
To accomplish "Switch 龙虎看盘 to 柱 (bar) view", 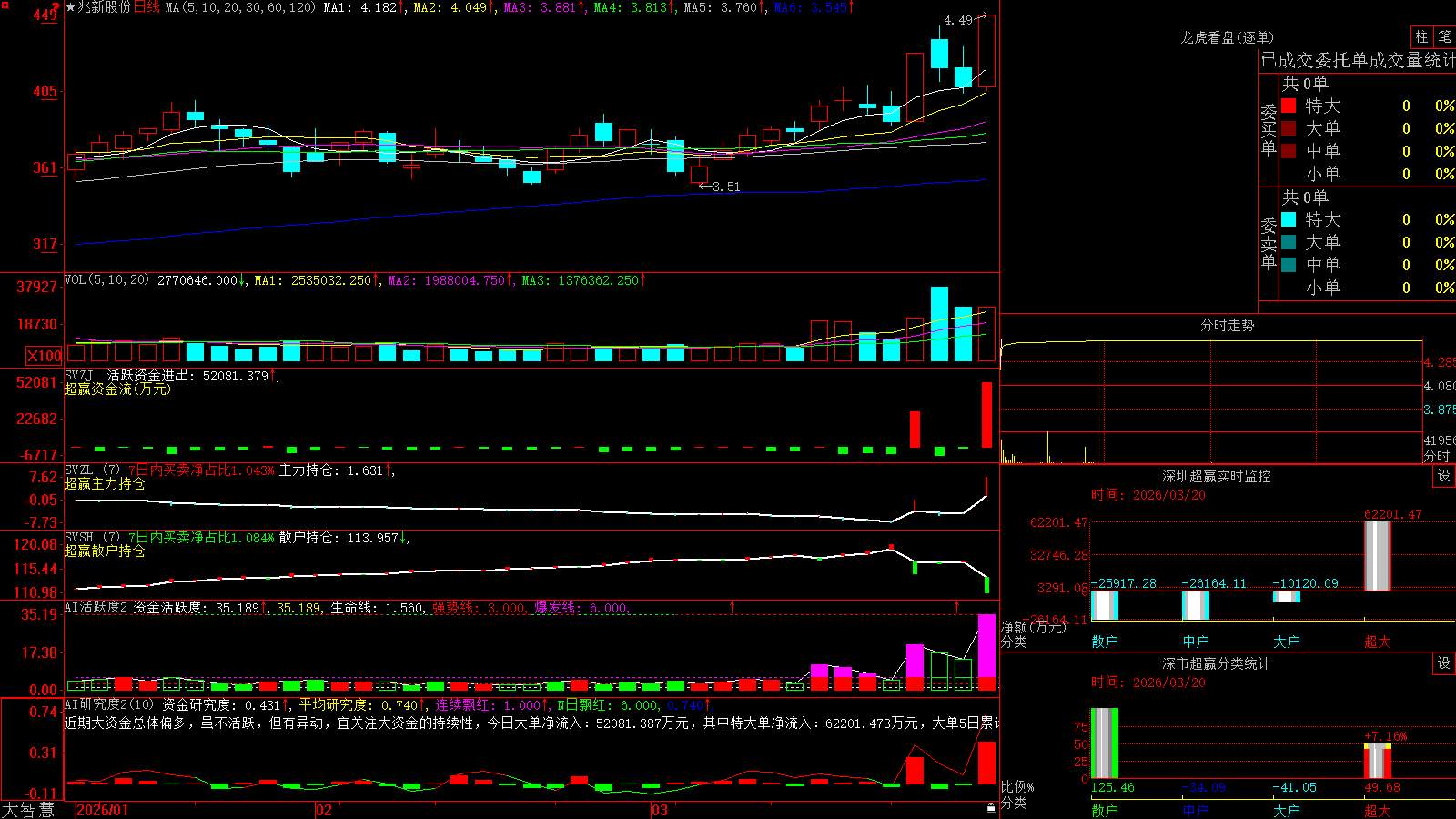I will pyautogui.click(x=1421, y=37).
